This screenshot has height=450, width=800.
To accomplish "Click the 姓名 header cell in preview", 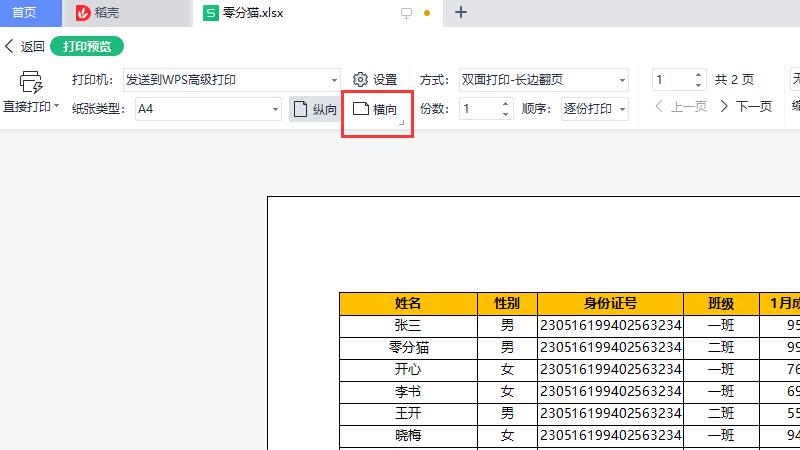I will (x=407, y=304).
